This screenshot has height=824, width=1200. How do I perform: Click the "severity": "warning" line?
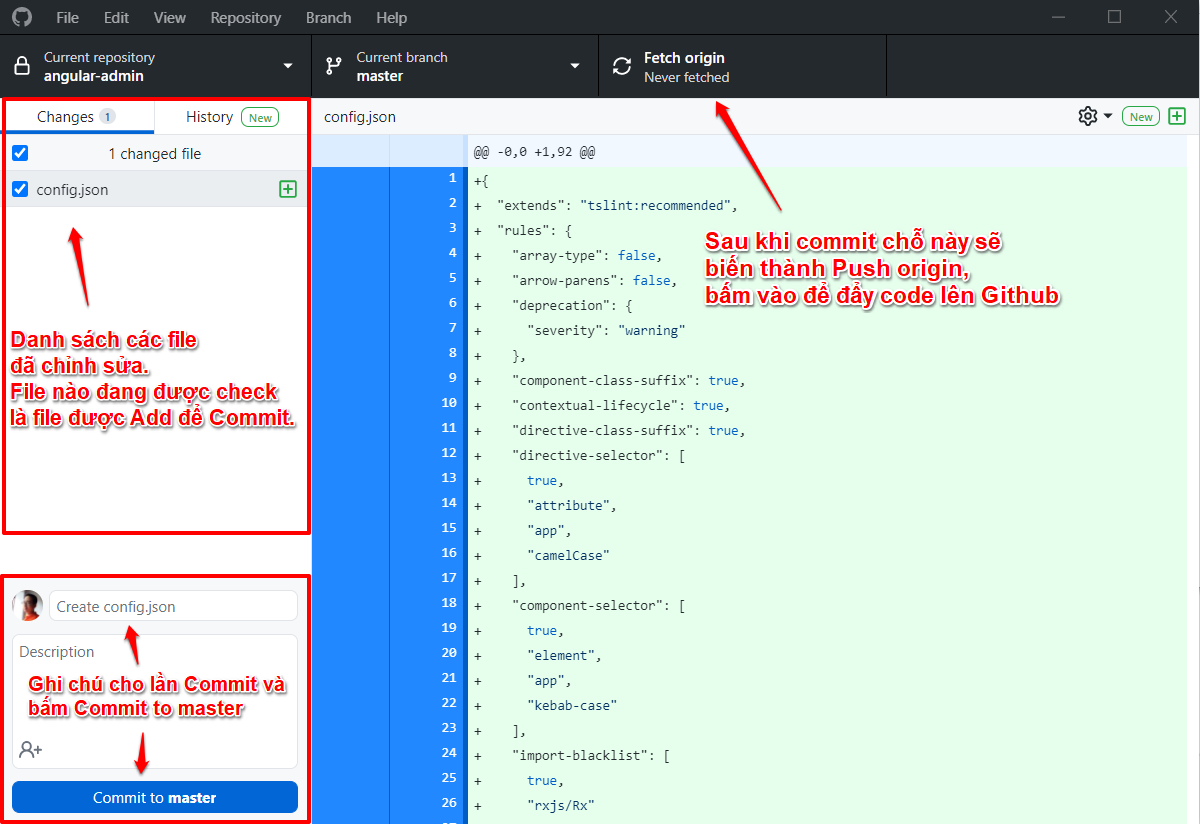[606, 330]
